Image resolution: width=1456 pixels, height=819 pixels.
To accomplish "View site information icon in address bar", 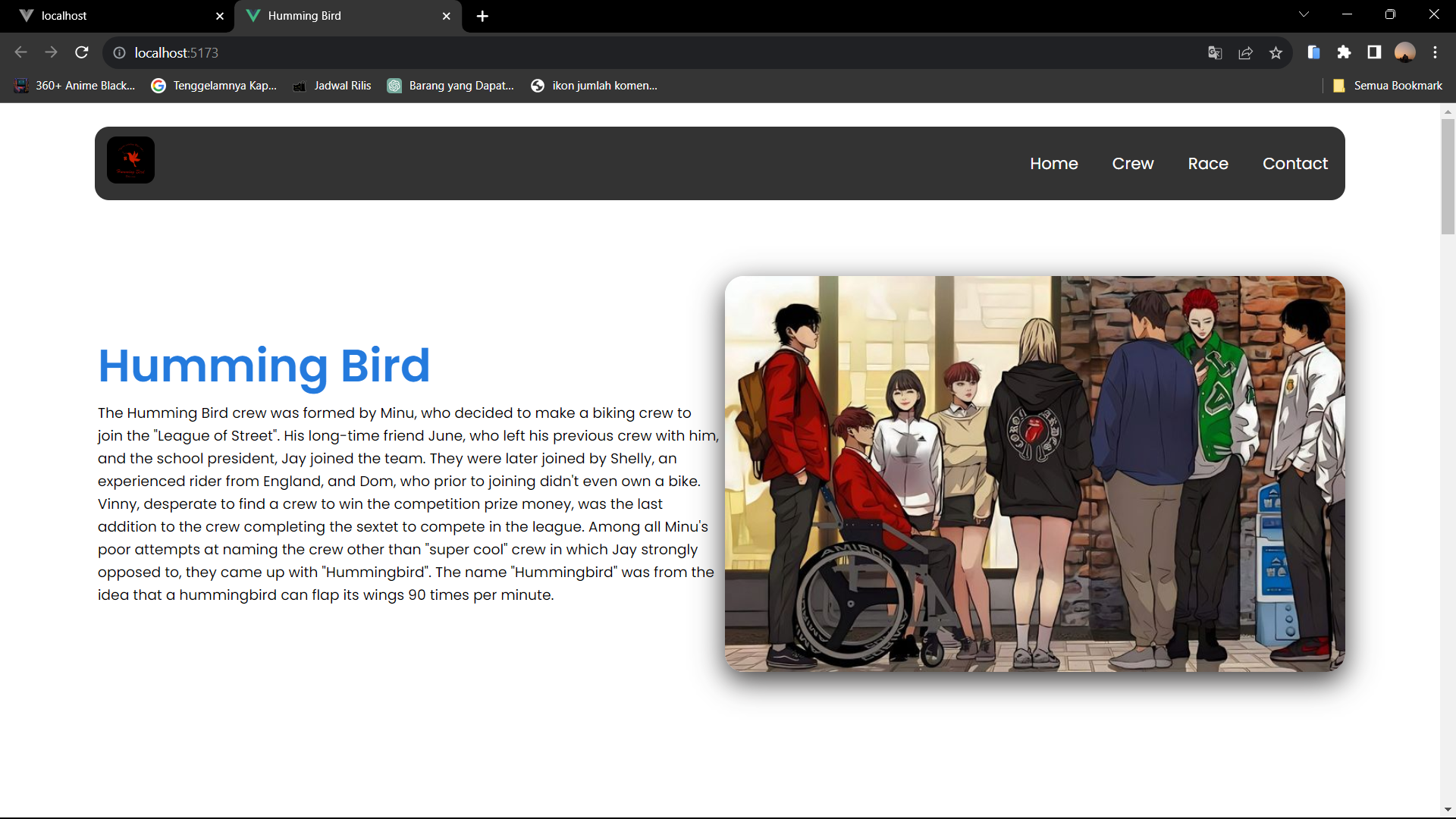I will point(119,52).
